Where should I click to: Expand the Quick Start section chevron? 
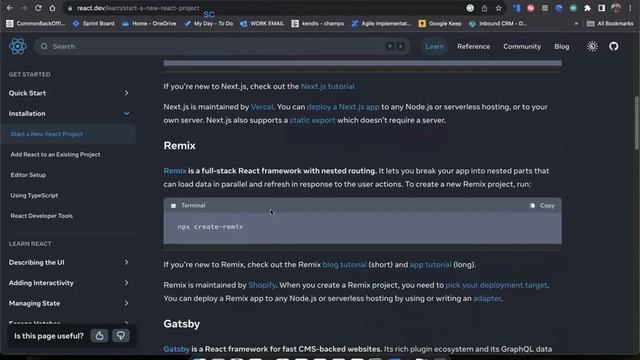point(126,93)
